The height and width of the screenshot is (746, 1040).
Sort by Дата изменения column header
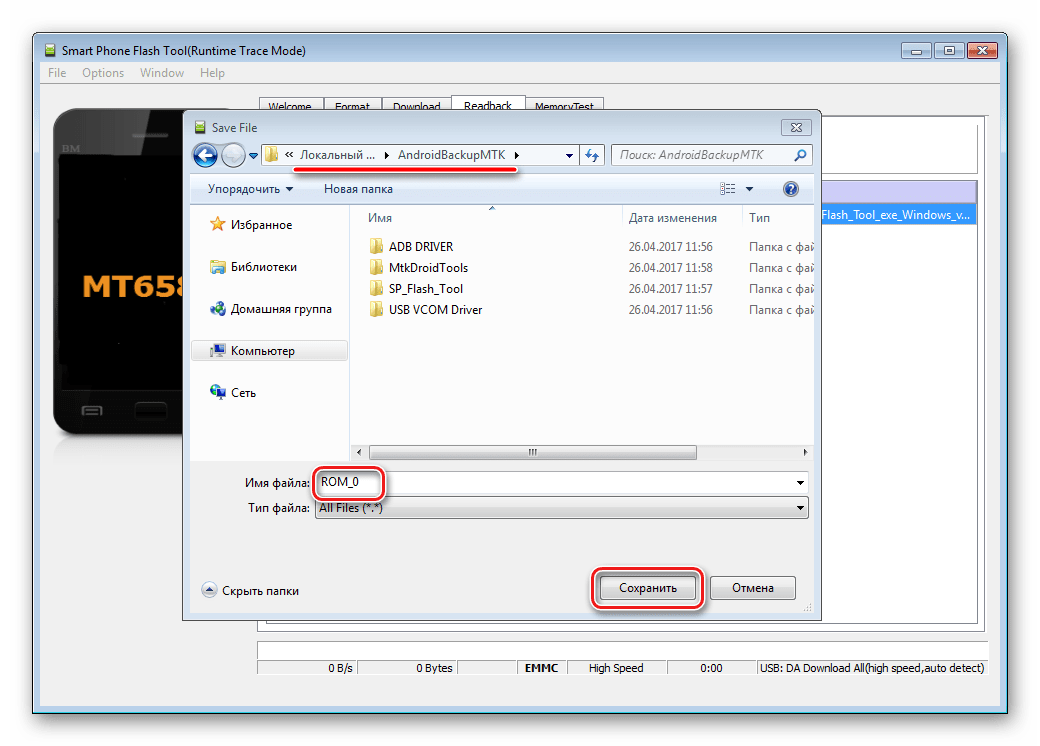pyautogui.click(x=673, y=218)
